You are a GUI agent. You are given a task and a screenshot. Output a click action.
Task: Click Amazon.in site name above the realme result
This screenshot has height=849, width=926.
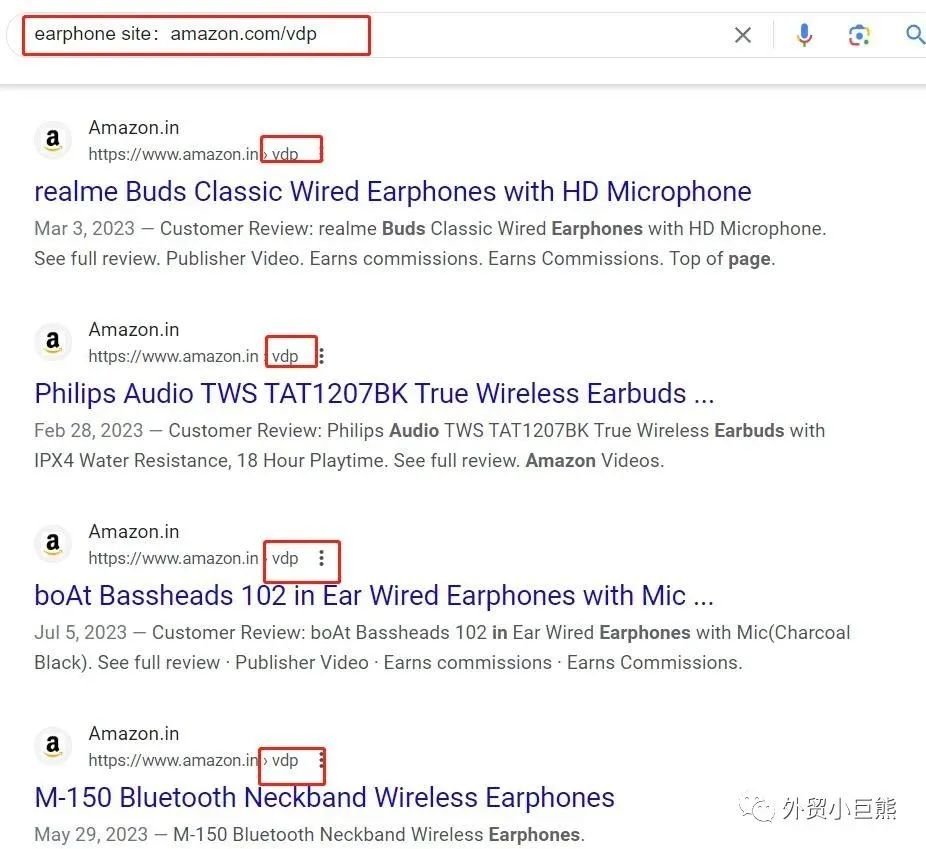[134, 127]
